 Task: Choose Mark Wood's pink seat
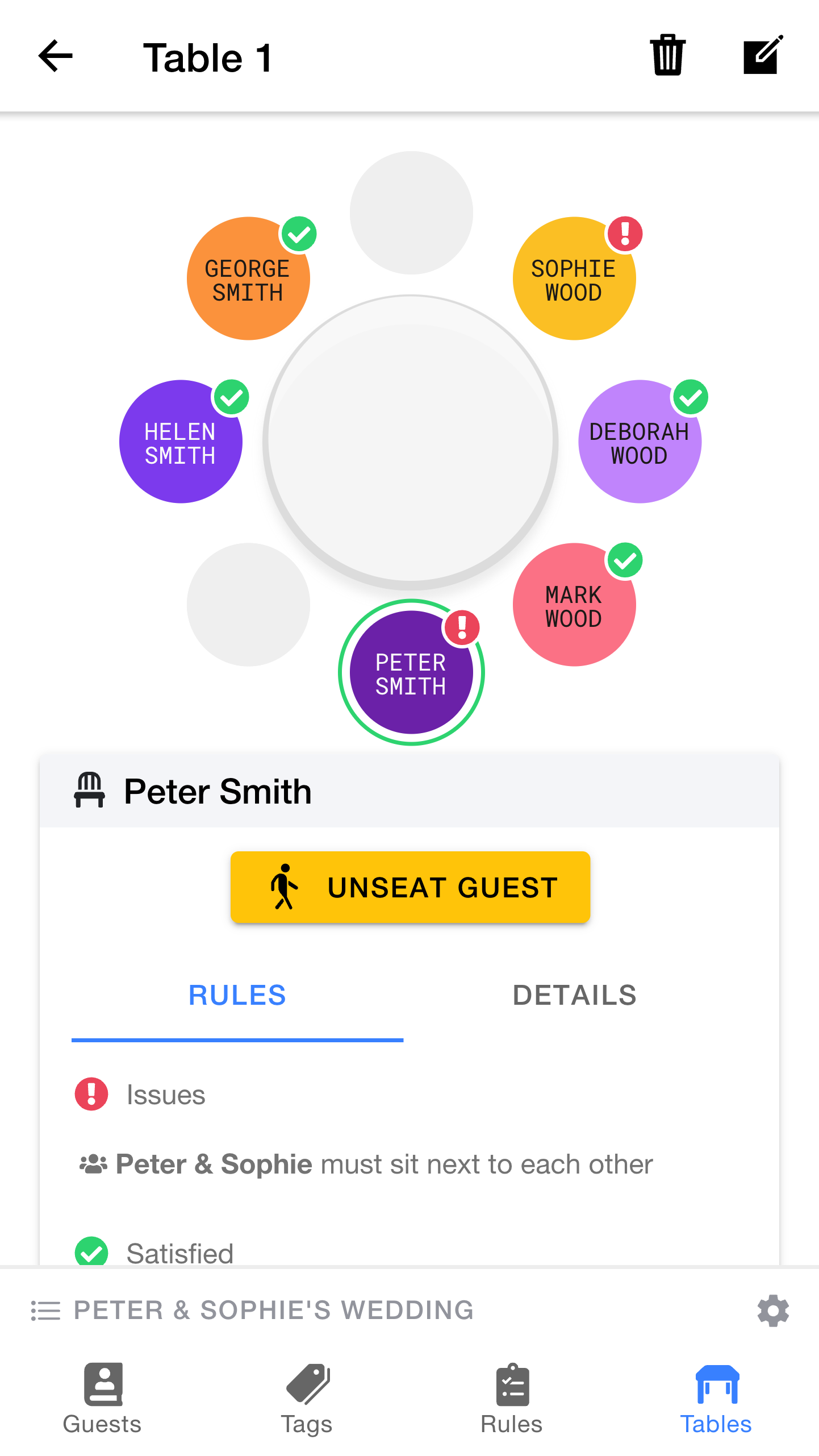(x=574, y=606)
